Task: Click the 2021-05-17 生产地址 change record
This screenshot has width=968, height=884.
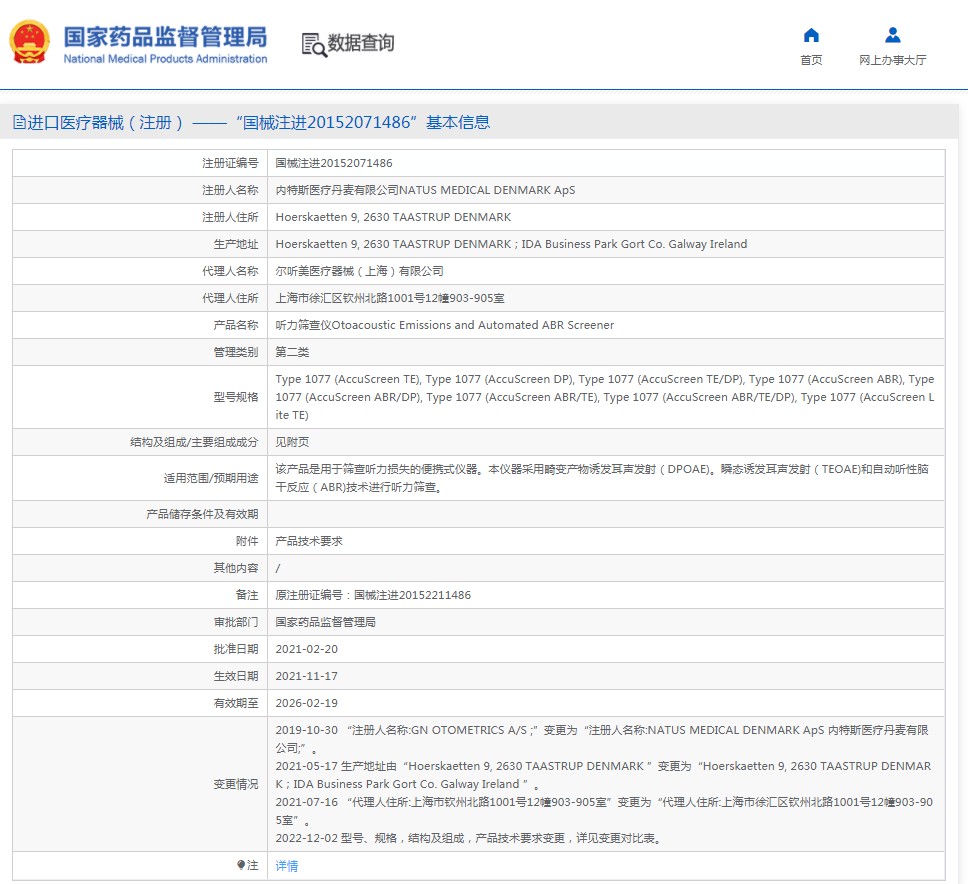Action: pos(603,775)
